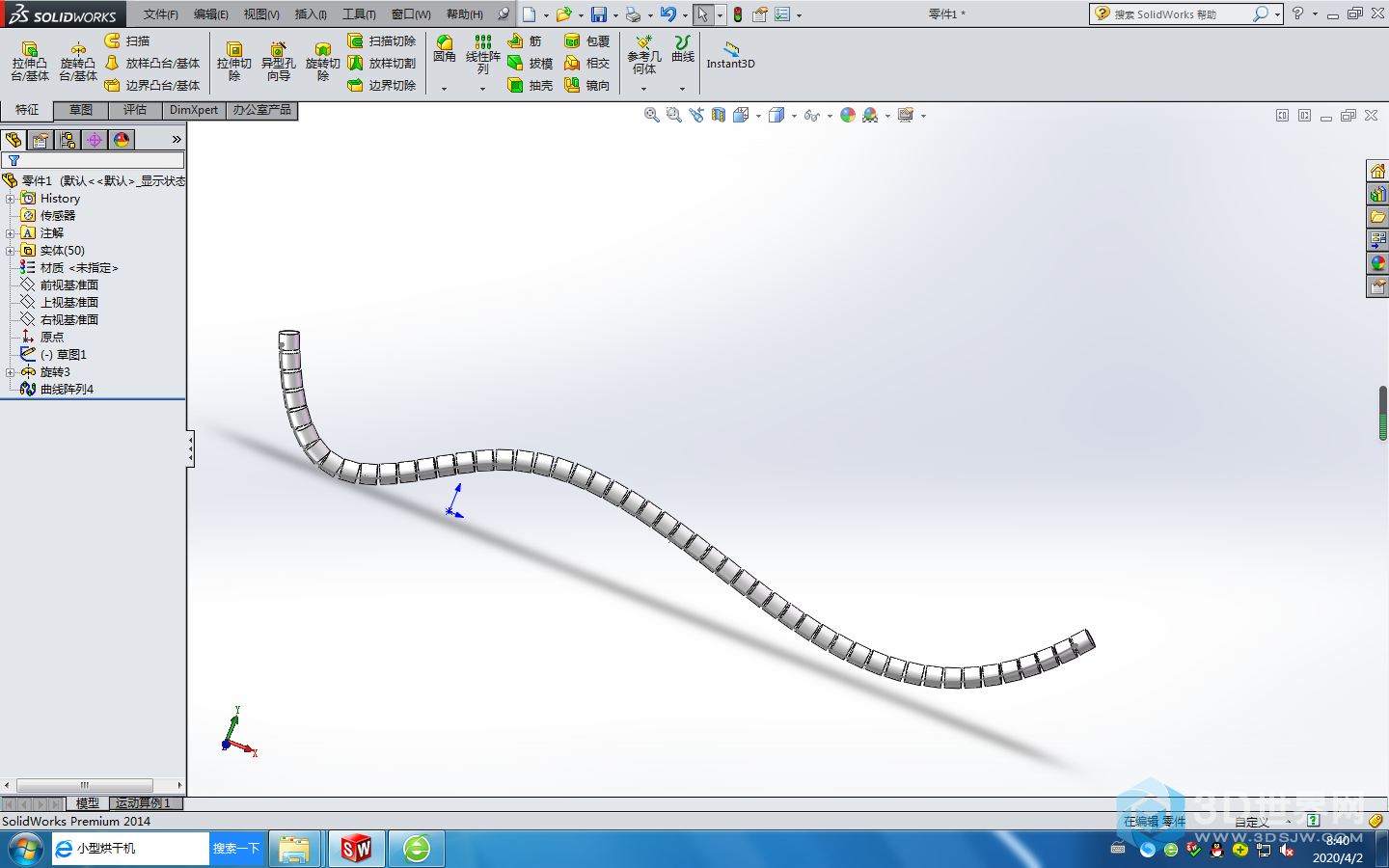Open the 圆角 fillet dropdown arrow
The image size is (1389, 868).
(445, 89)
